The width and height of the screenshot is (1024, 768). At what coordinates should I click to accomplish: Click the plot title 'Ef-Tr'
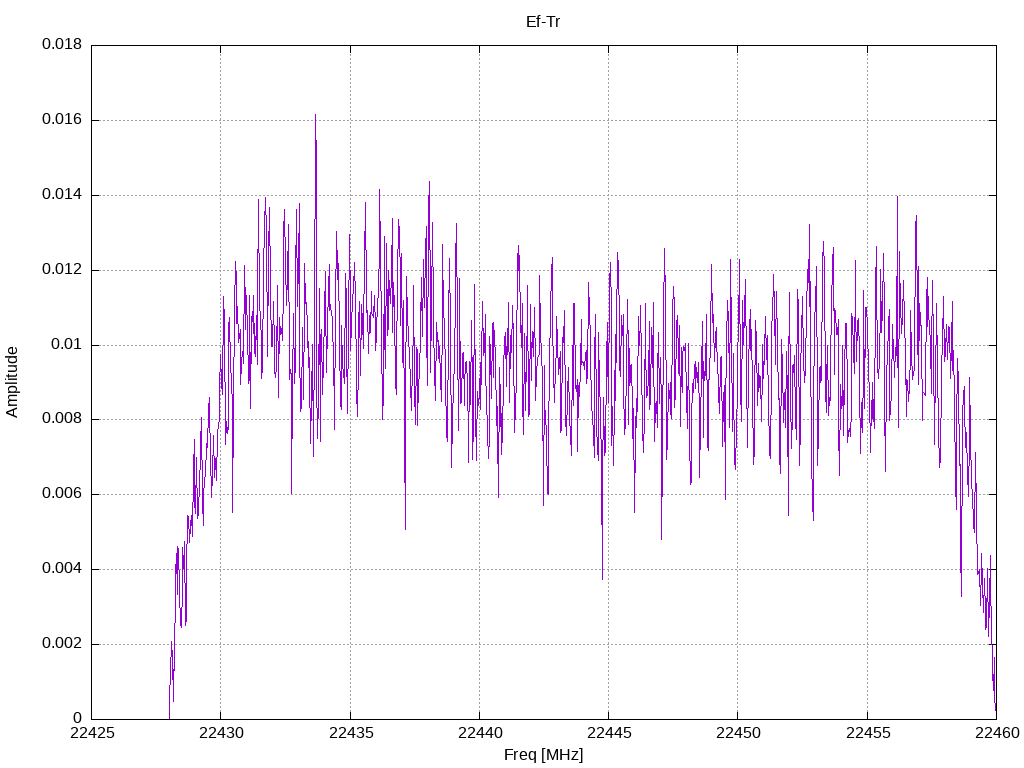tap(543, 22)
